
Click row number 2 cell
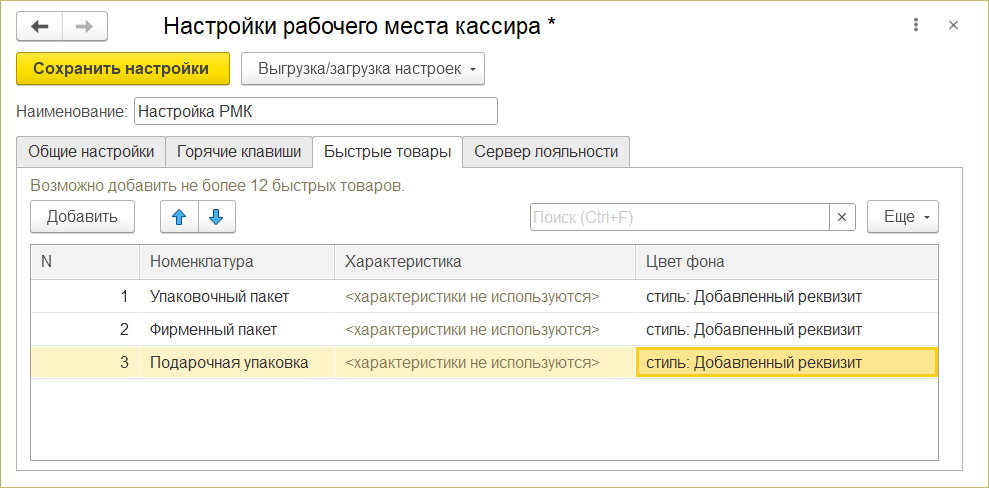point(85,330)
